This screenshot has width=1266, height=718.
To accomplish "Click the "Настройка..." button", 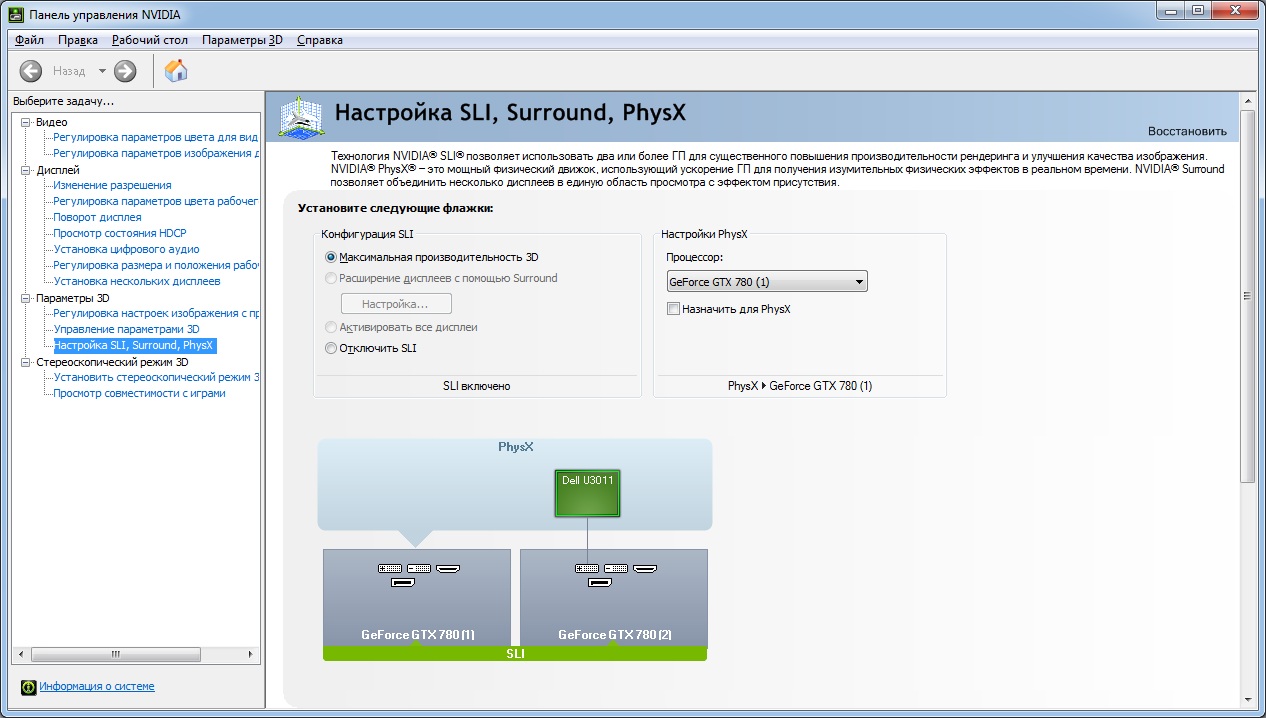I will tap(396, 303).
